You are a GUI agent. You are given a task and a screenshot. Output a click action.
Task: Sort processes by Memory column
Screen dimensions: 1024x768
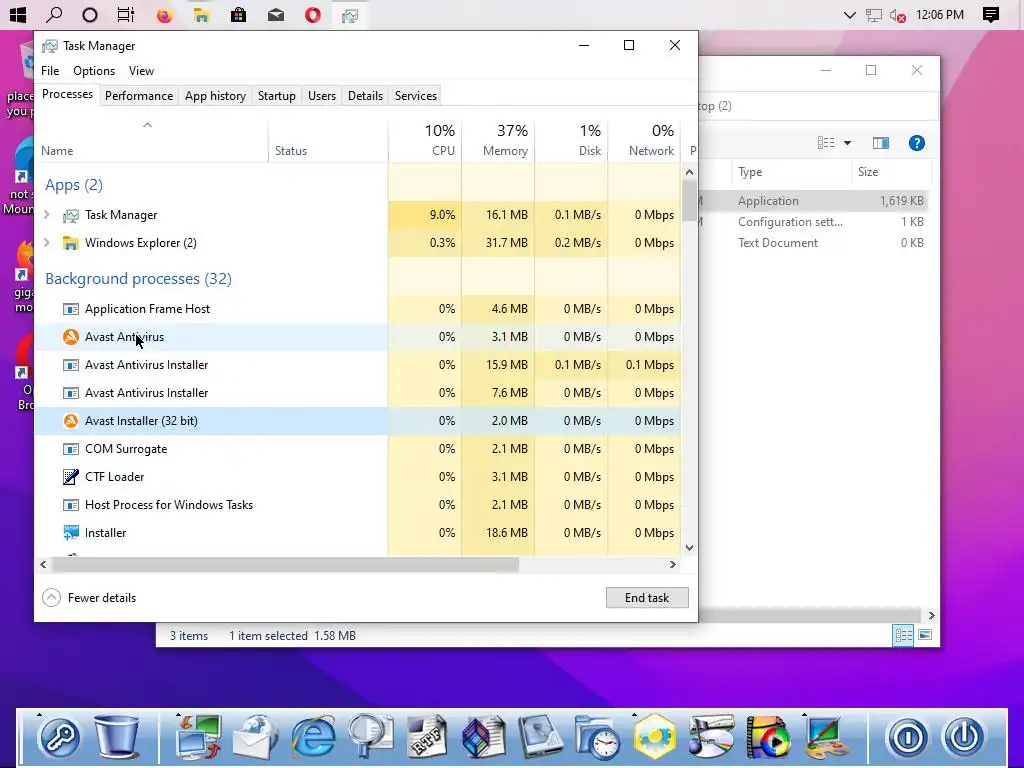[498, 140]
